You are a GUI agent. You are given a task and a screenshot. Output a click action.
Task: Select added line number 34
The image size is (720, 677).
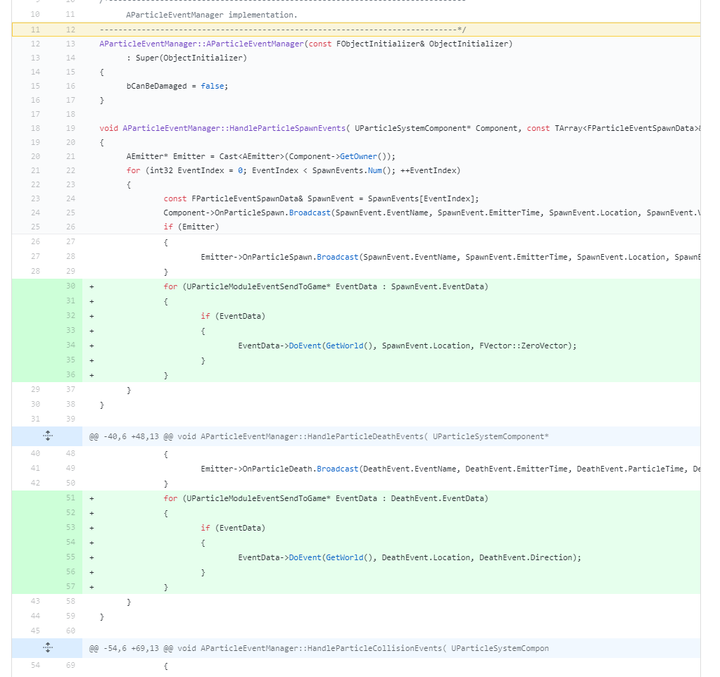tap(70, 345)
